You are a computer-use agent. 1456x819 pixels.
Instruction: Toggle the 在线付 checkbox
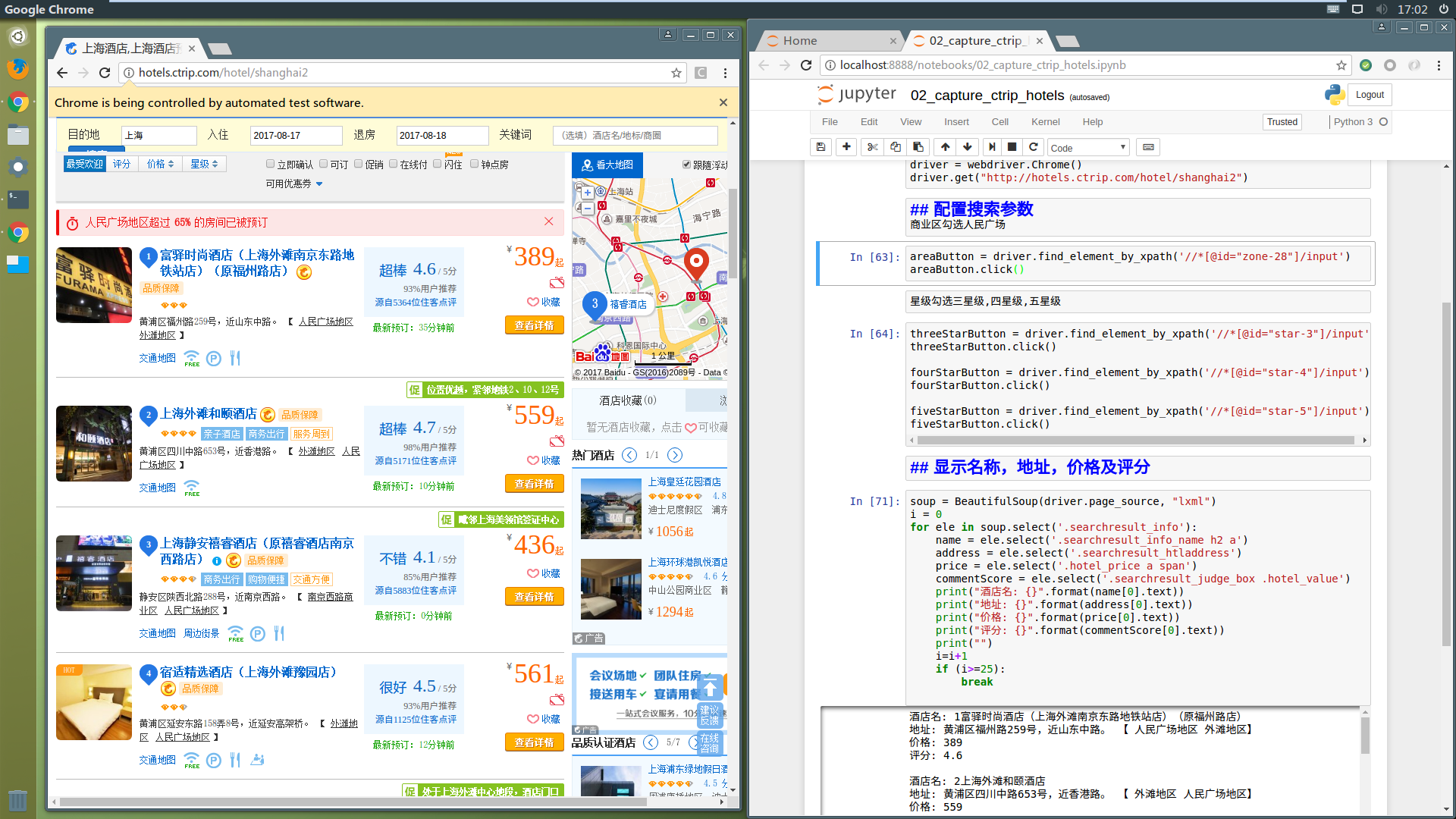click(x=393, y=164)
